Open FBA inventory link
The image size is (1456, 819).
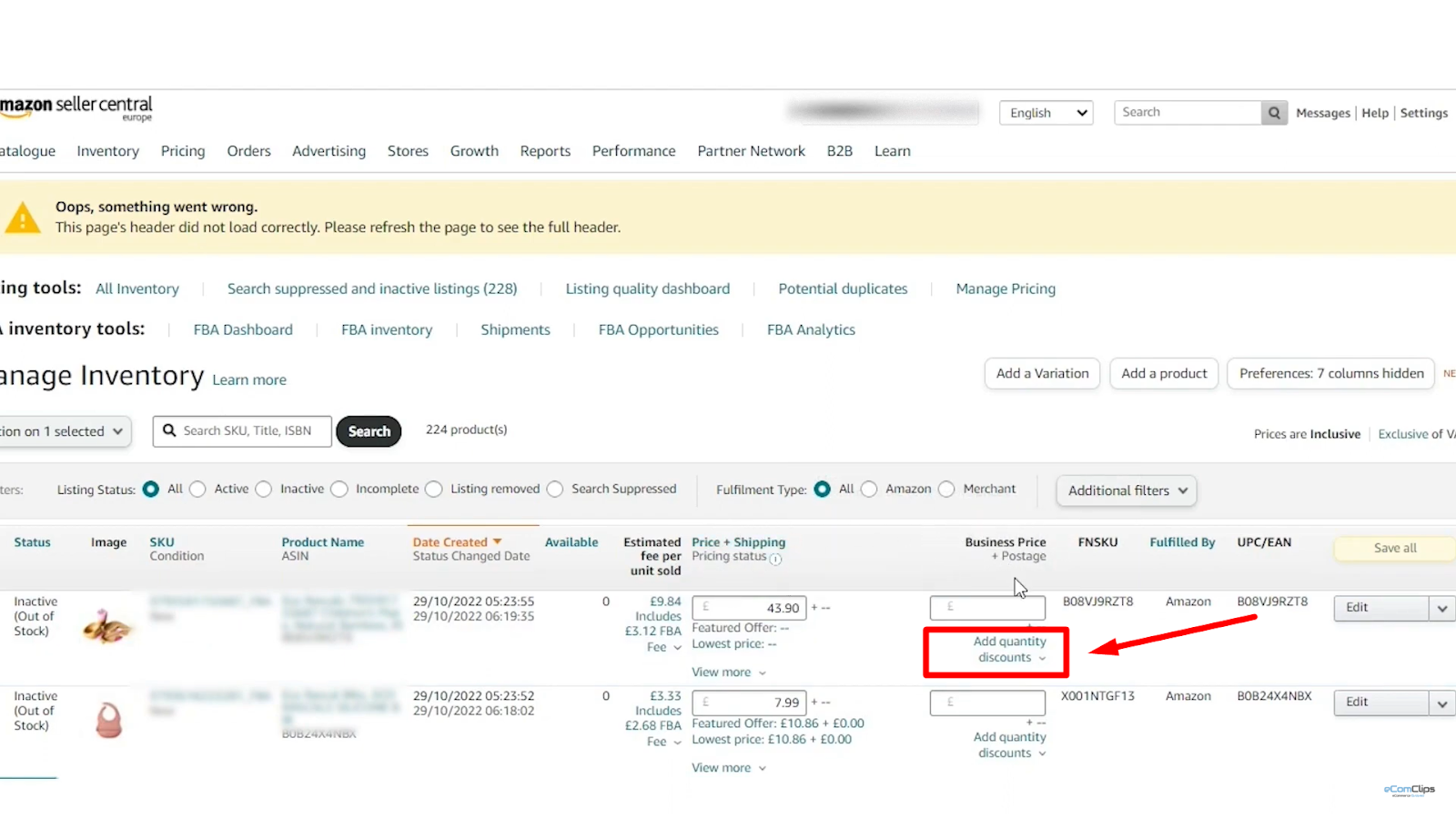coord(387,329)
